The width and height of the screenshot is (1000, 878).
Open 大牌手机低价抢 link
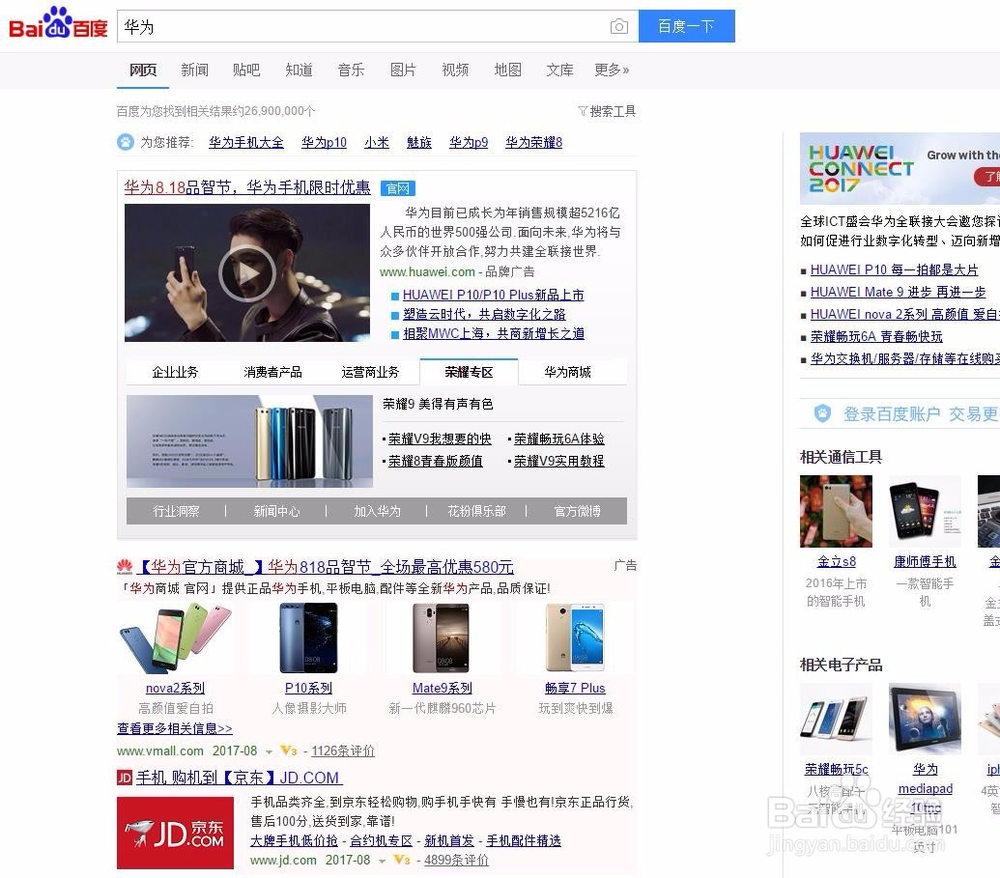pyautogui.click(x=294, y=841)
